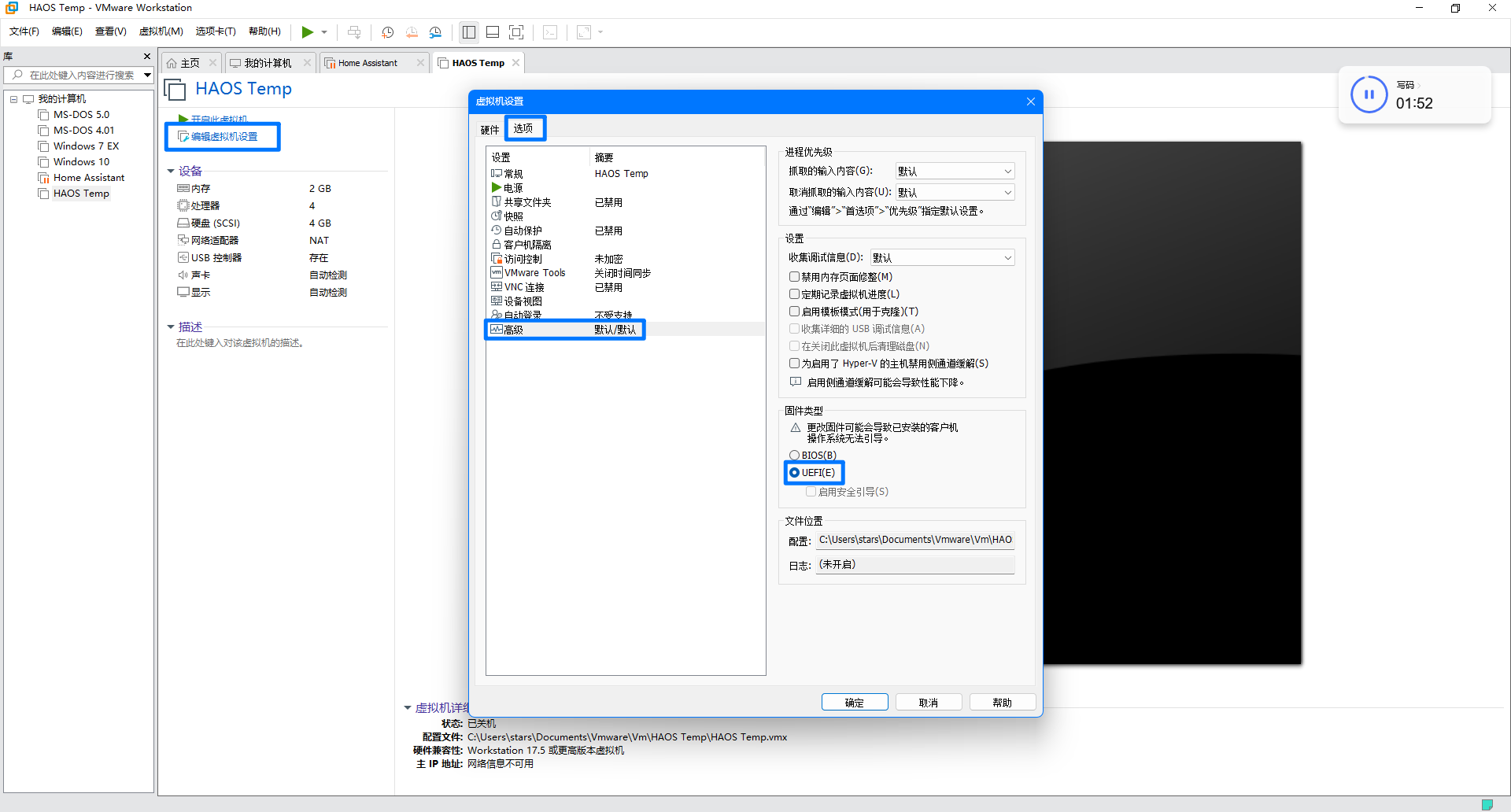The height and width of the screenshot is (812, 1511).
Task: Collapse the My Computer tree node
Action: point(13,99)
